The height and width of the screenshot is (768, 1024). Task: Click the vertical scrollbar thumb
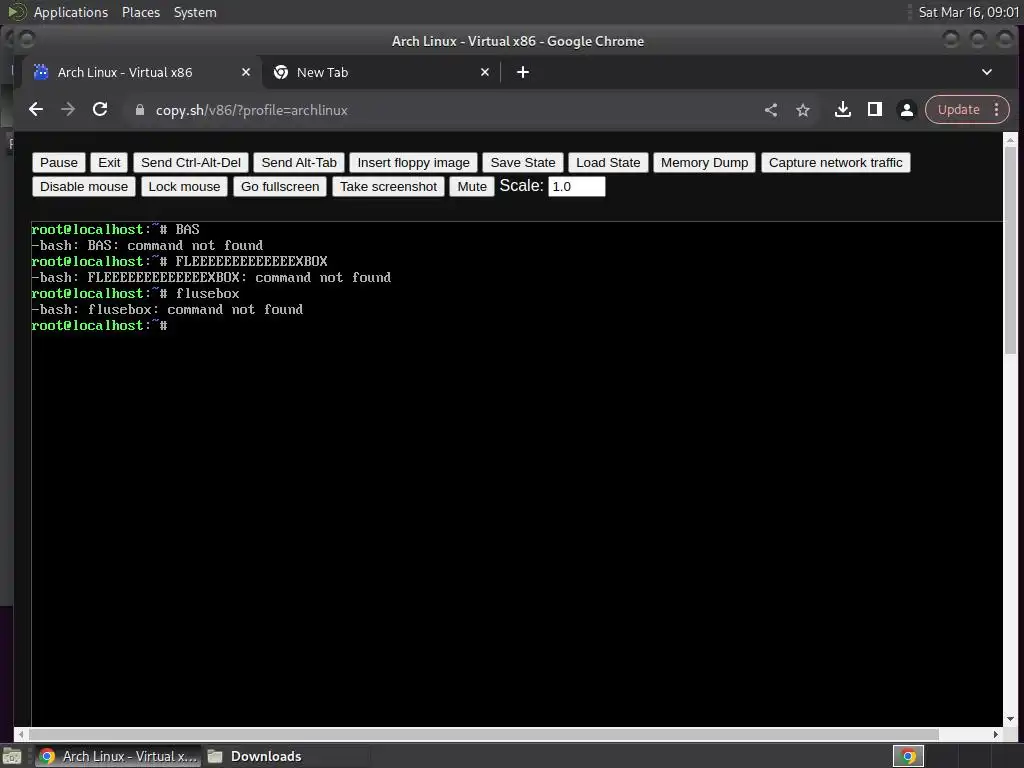[x=1010, y=250]
